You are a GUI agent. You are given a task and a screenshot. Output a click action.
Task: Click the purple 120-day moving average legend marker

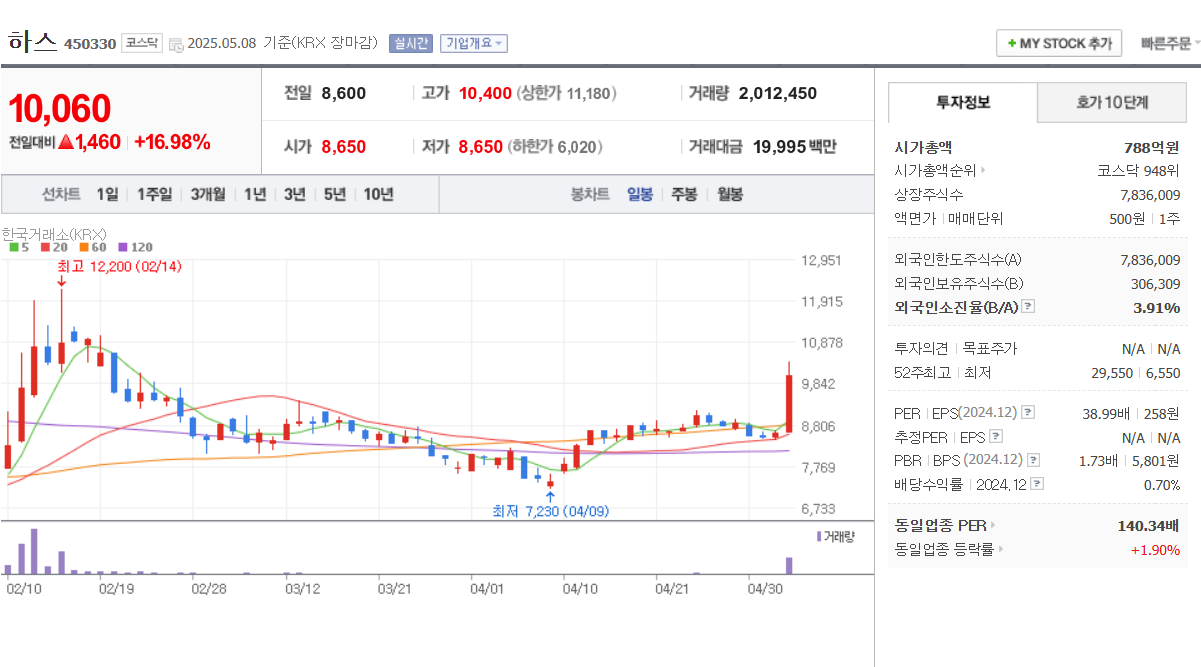123,247
